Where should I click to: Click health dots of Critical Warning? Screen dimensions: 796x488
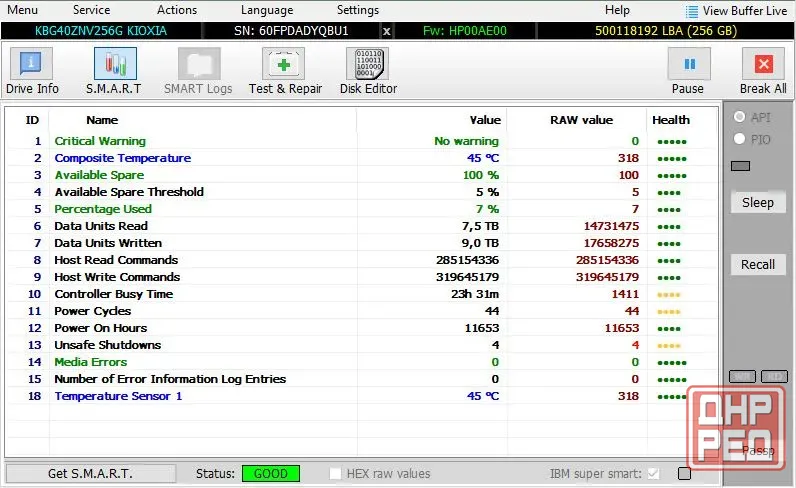coord(672,142)
